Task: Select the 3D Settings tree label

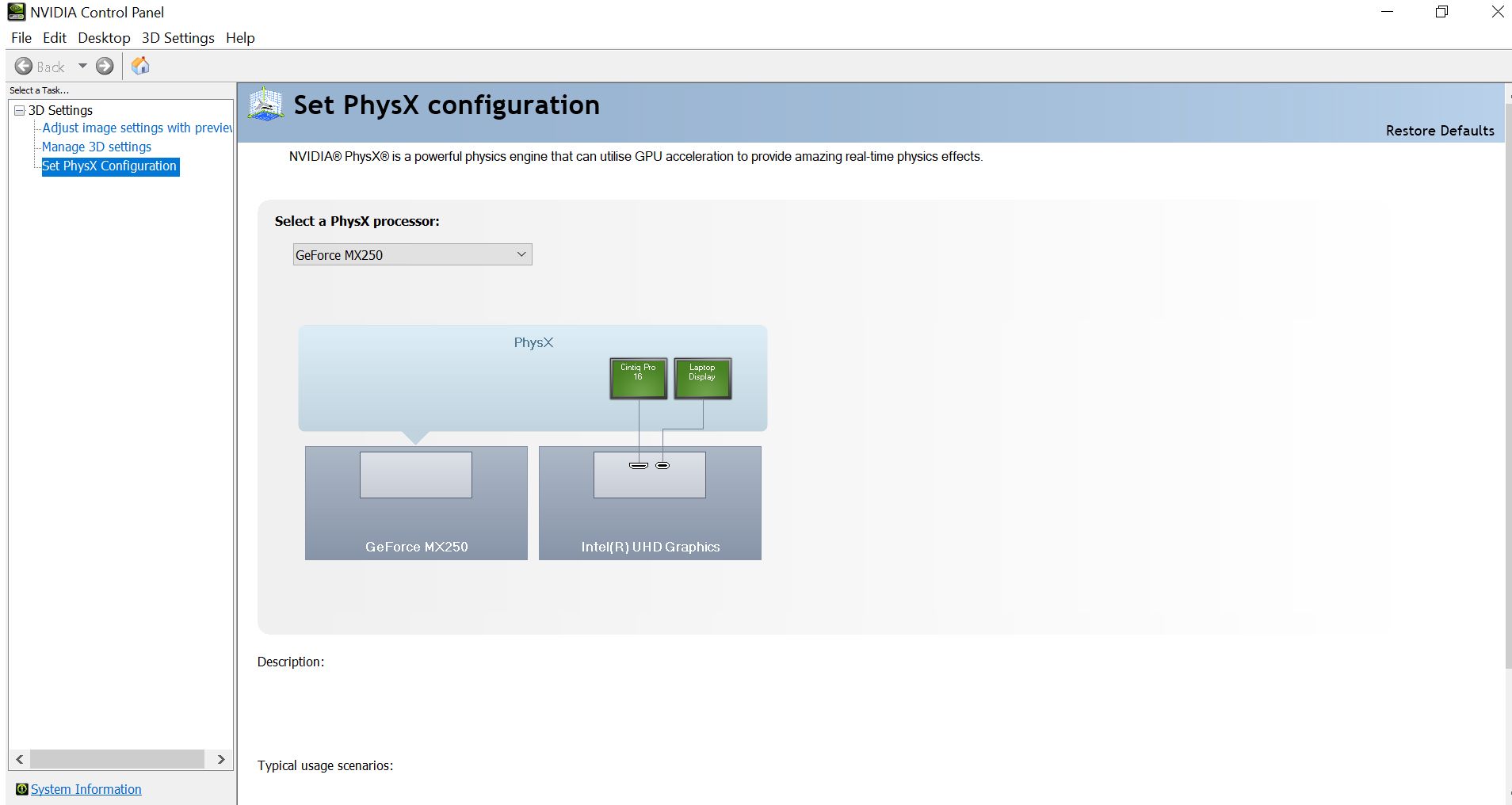Action: click(60, 110)
